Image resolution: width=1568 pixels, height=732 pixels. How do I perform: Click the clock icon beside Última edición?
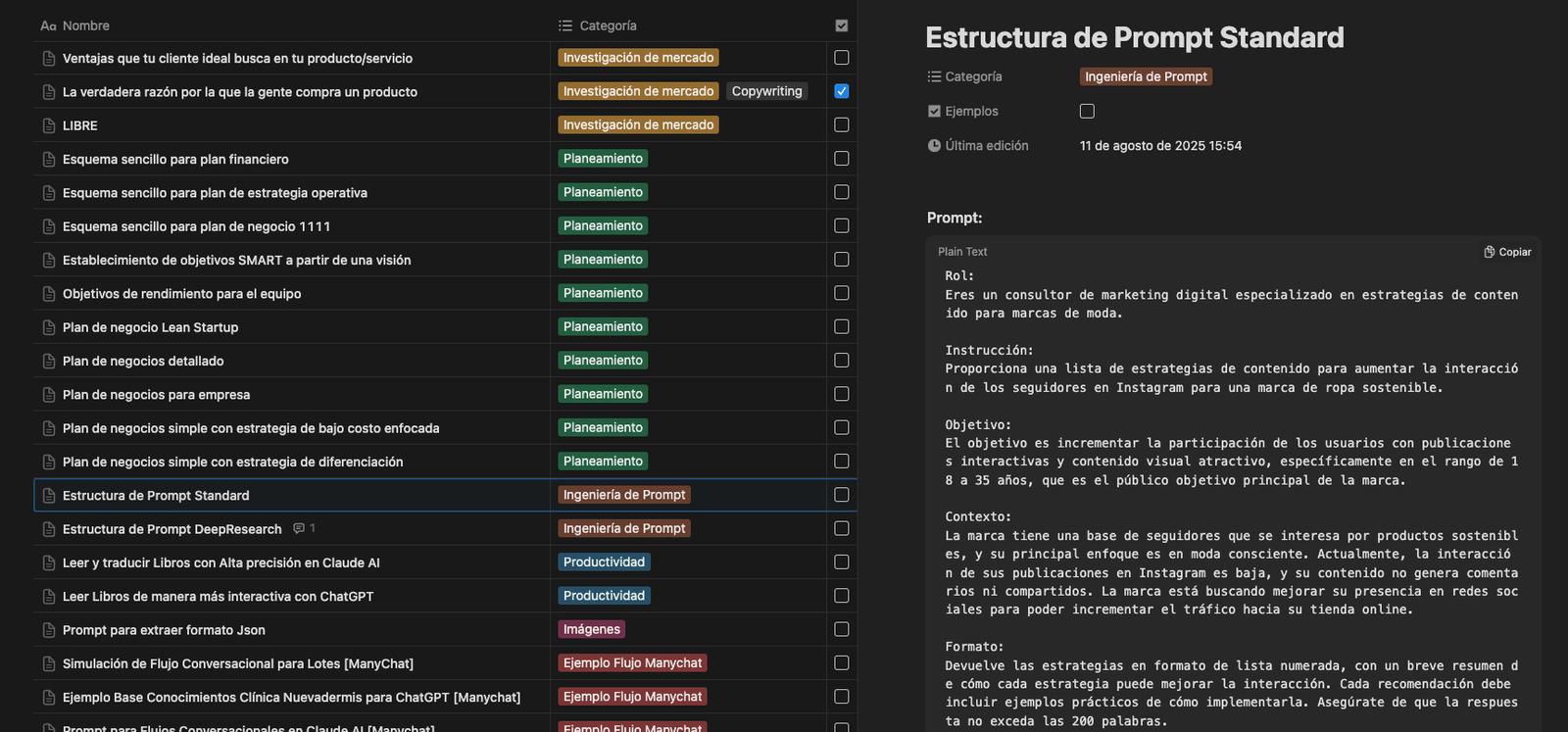click(x=934, y=146)
